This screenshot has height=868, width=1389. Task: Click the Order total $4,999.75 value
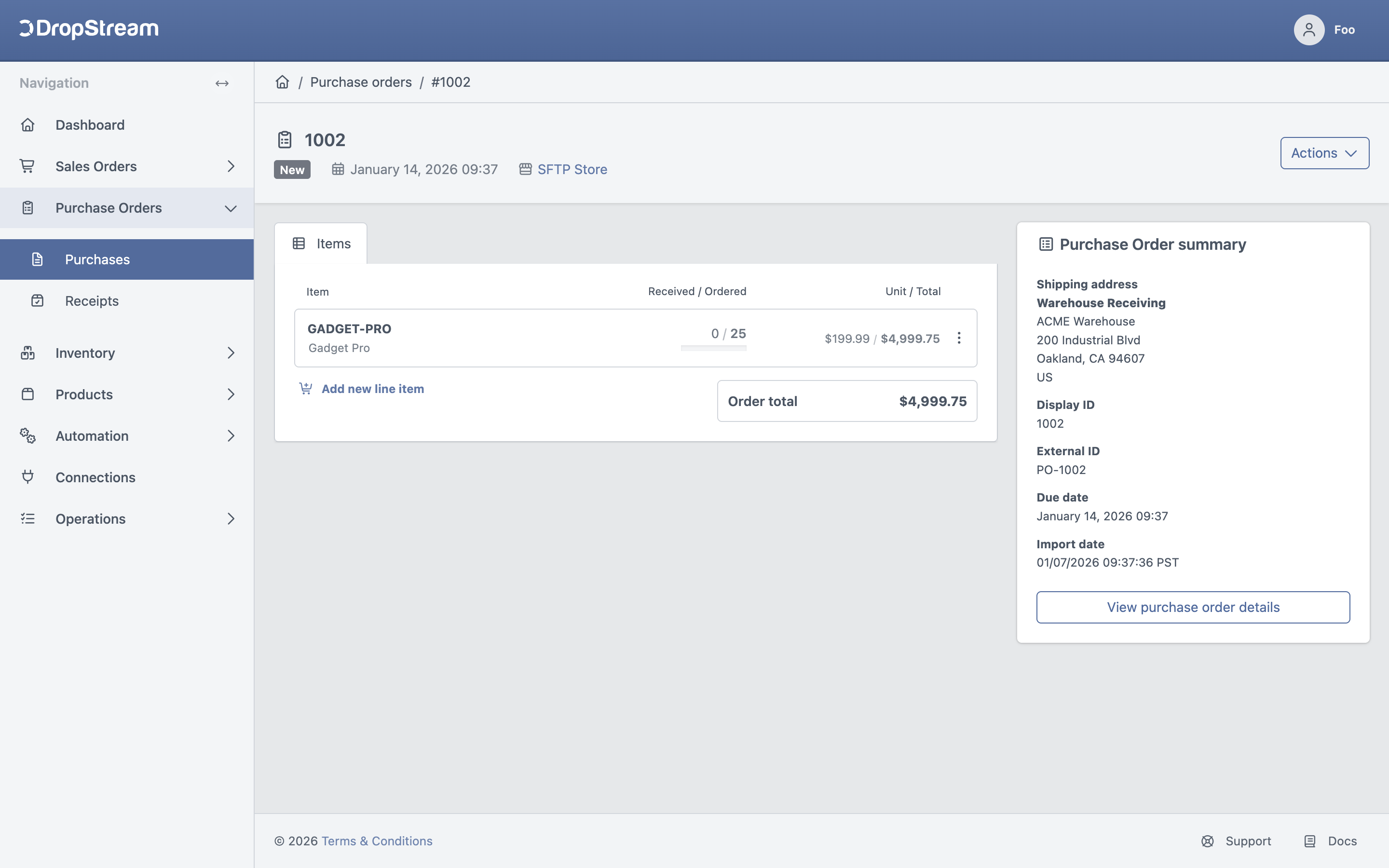pos(933,401)
